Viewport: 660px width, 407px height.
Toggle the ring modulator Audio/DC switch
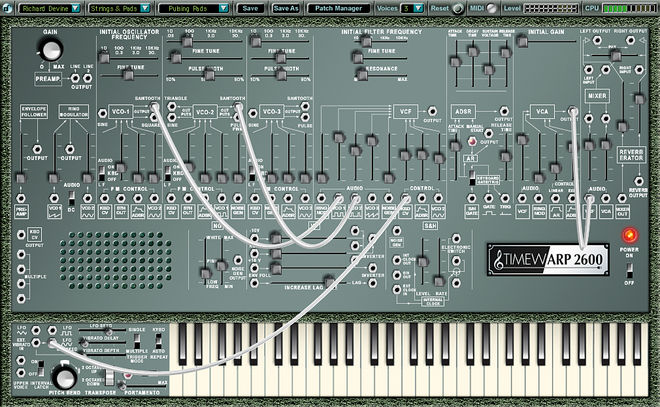click(x=72, y=198)
